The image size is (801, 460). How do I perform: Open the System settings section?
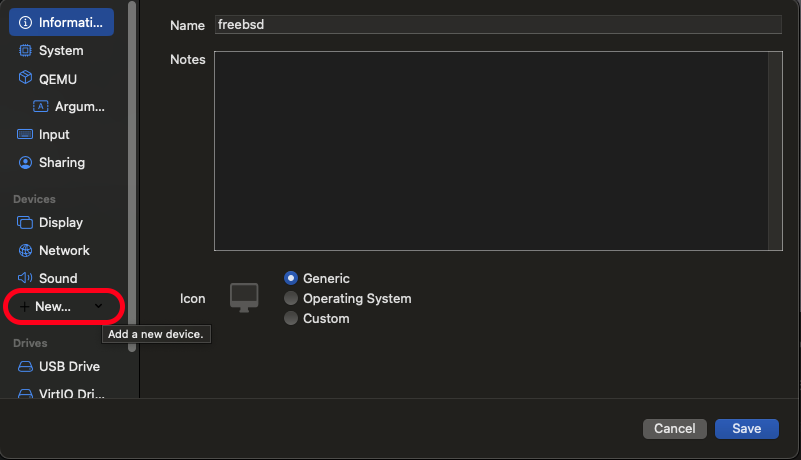(x=61, y=51)
